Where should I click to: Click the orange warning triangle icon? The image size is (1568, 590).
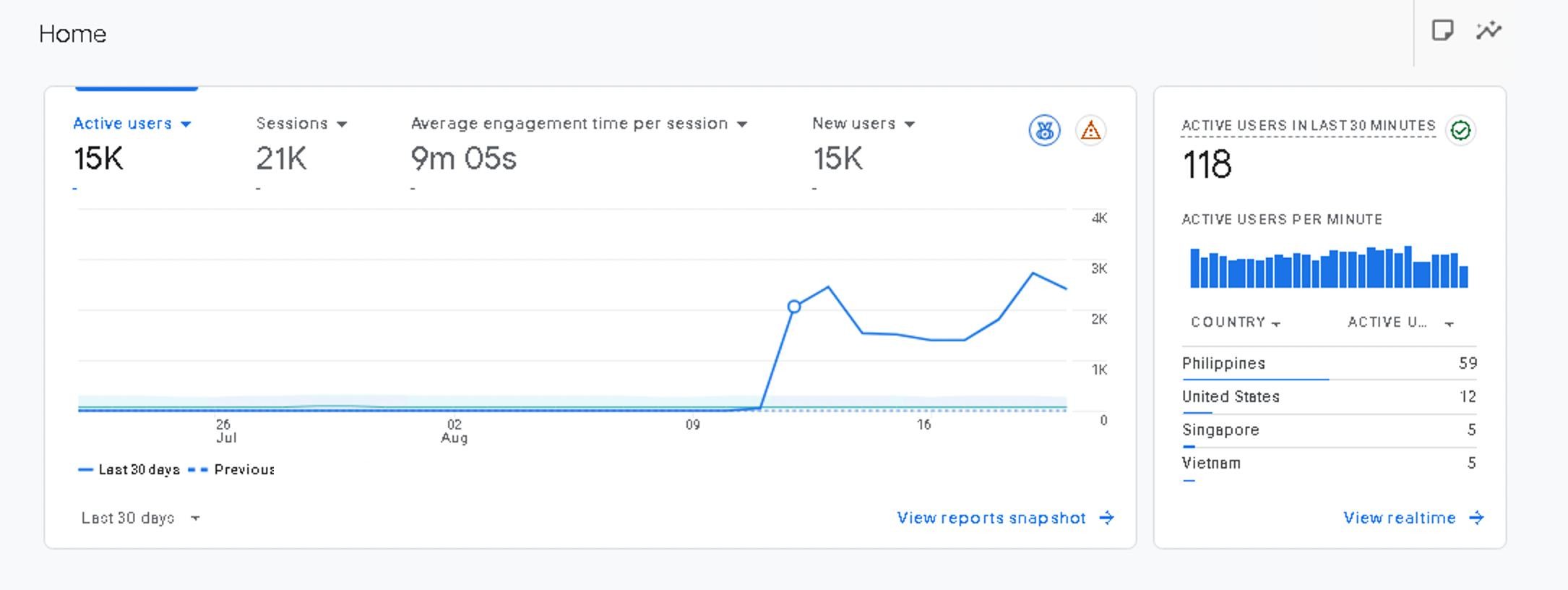click(1090, 131)
